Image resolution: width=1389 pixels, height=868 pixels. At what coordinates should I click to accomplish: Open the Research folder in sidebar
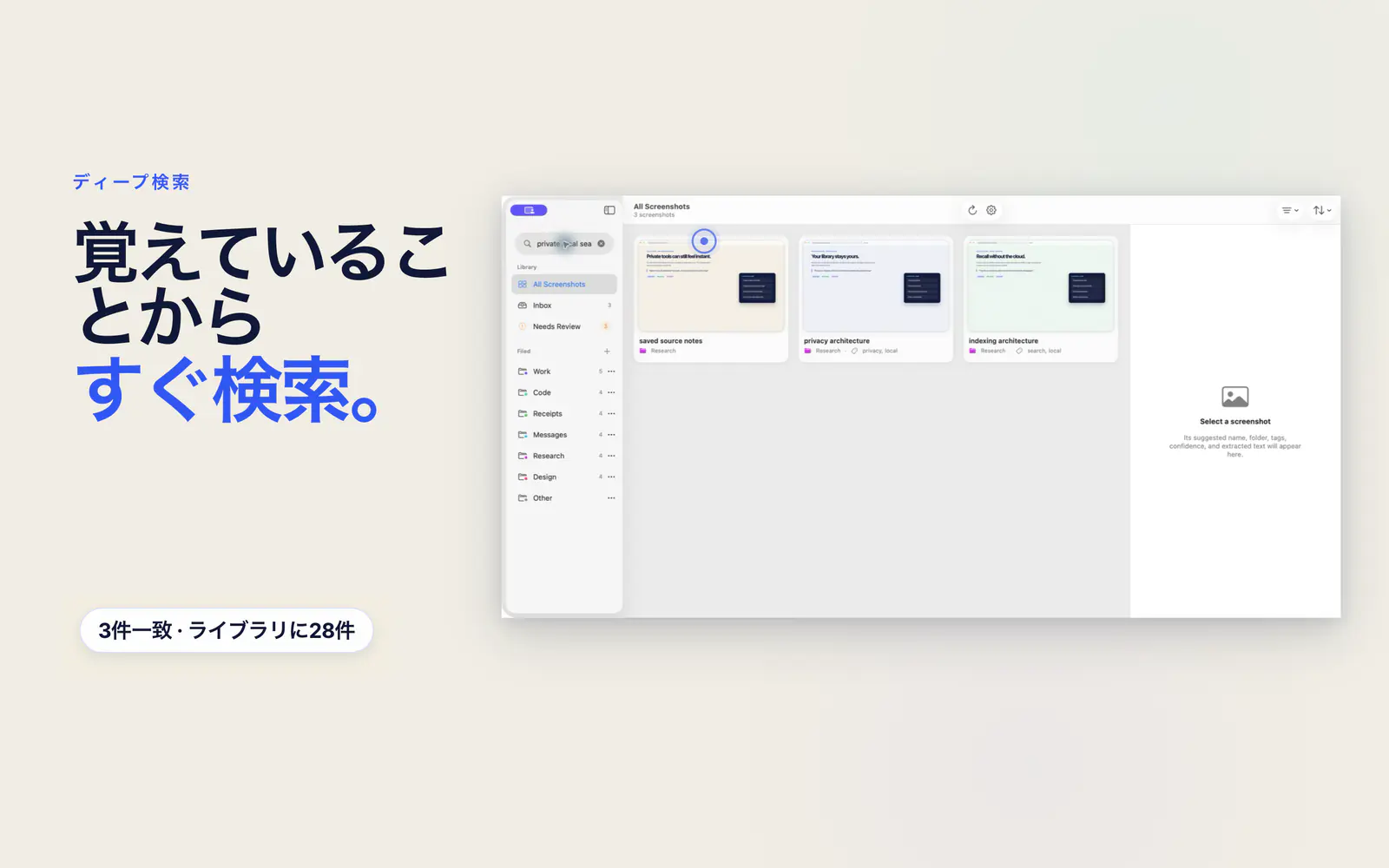tap(564, 456)
